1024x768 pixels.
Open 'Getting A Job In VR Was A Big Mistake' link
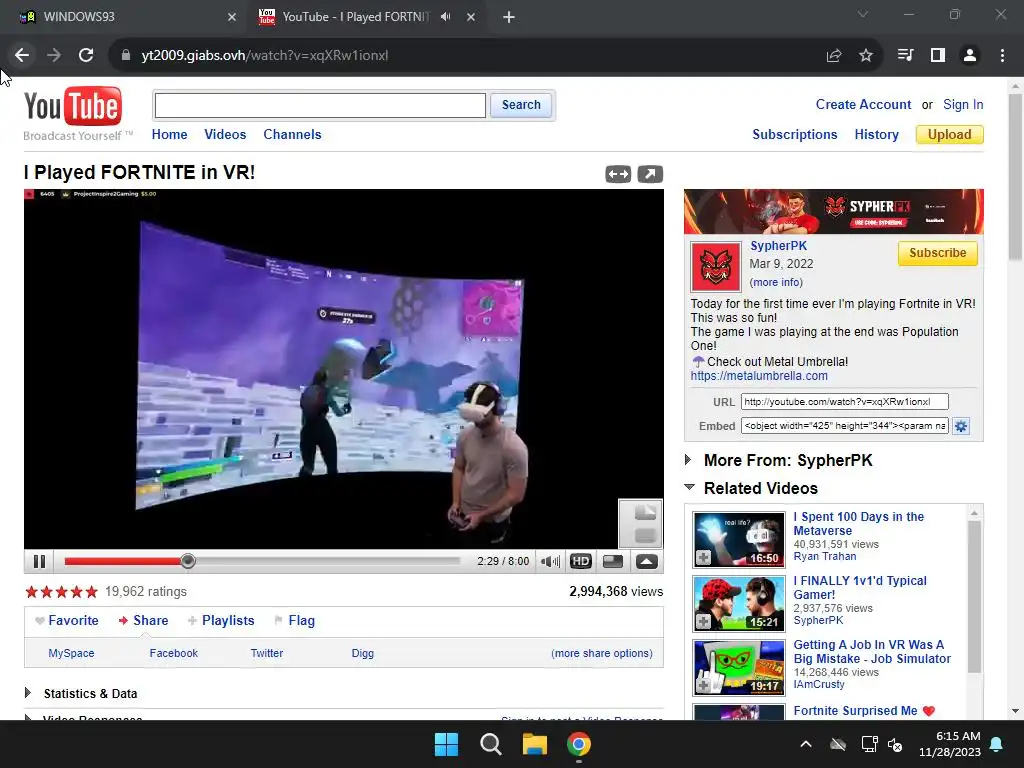pos(872,652)
